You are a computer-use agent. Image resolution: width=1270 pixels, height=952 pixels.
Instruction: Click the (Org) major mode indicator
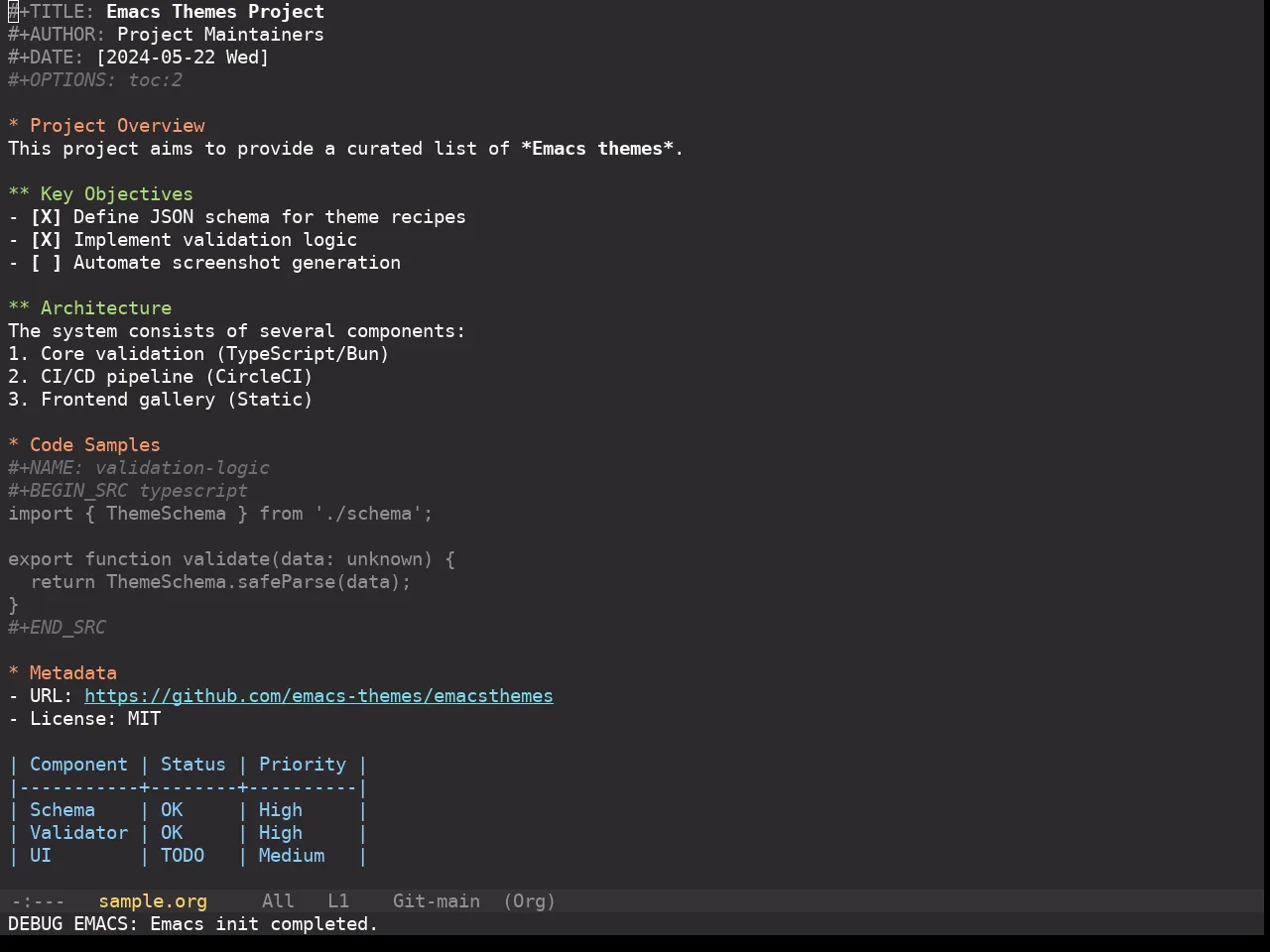tap(529, 901)
